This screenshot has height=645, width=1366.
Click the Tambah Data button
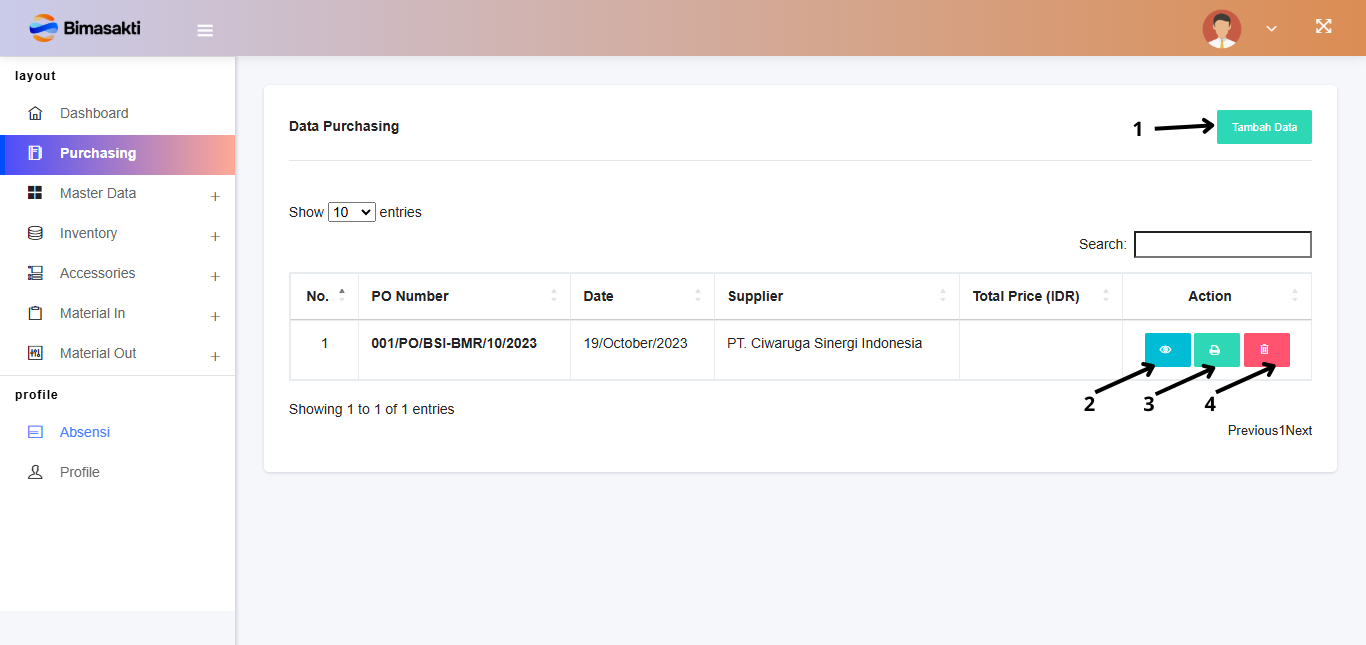pyautogui.click(x=1263, y=127)
